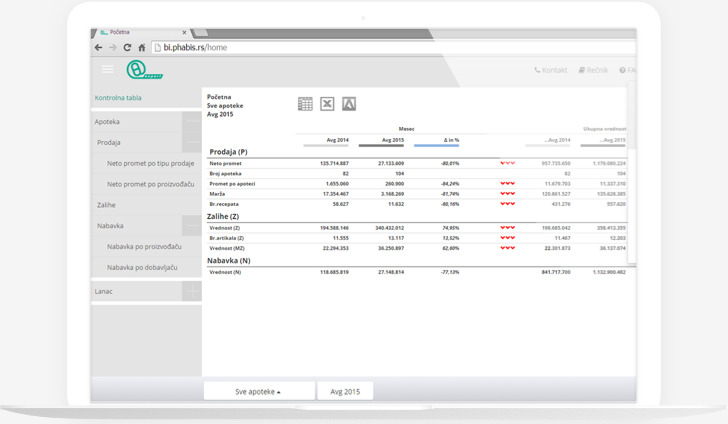The width and height of the screenshot is (728, 424).
Task: Open the Rečnik link
Action: [x=594, y=70]
